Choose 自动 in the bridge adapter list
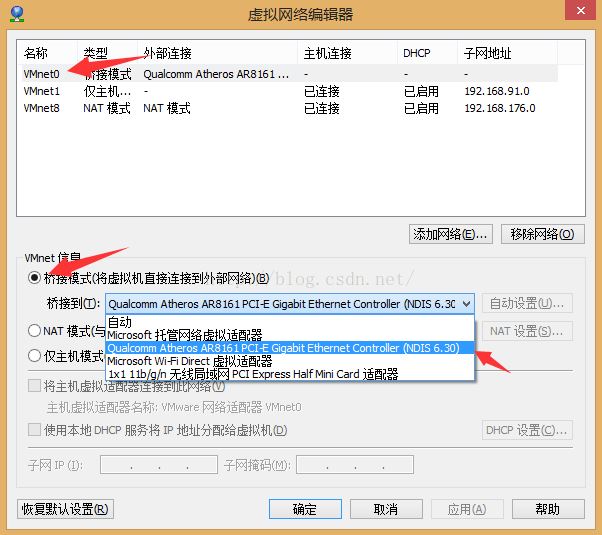The image size is (602, 535). pyautogui.click(x=290, y=322)
